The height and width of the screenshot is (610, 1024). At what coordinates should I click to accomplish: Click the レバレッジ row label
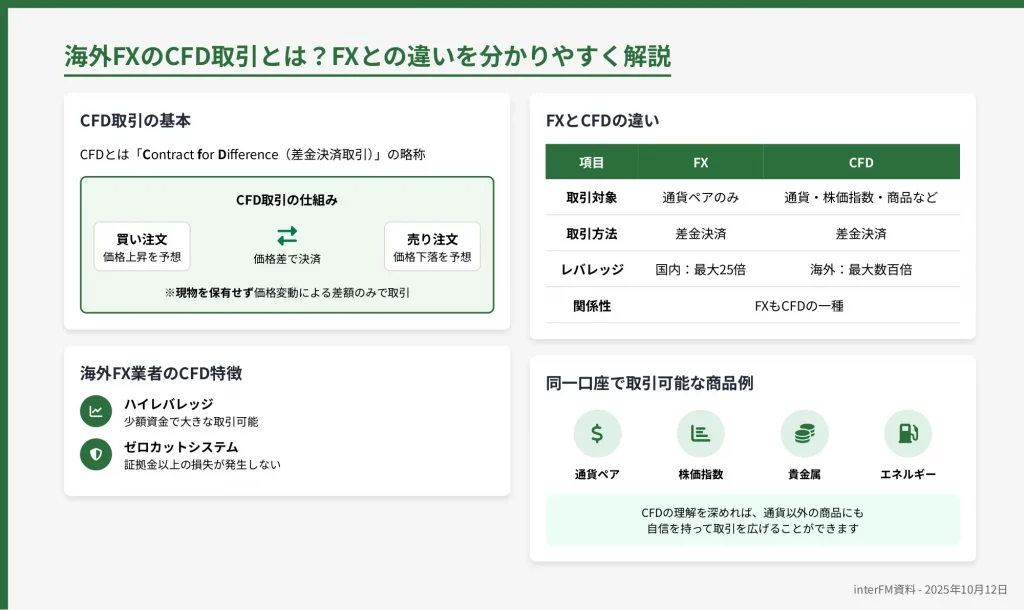[592, 269]
